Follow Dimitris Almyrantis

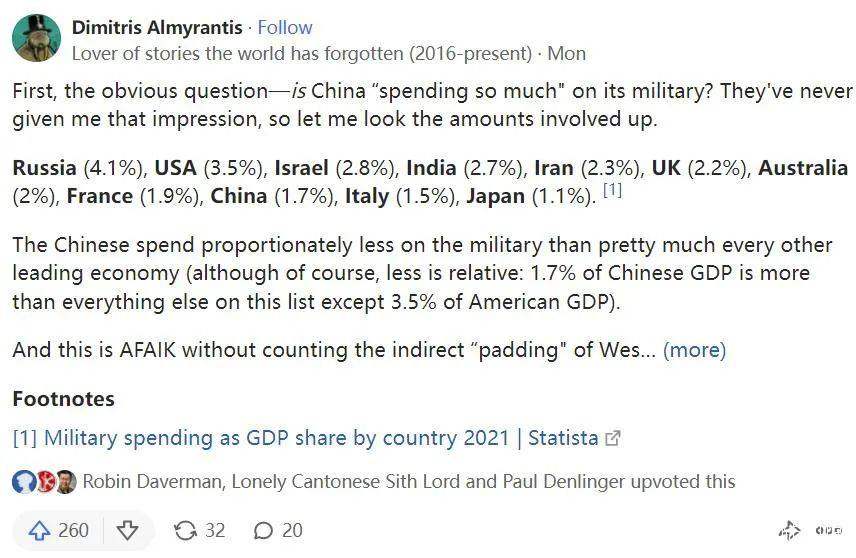tap(285, 27)
